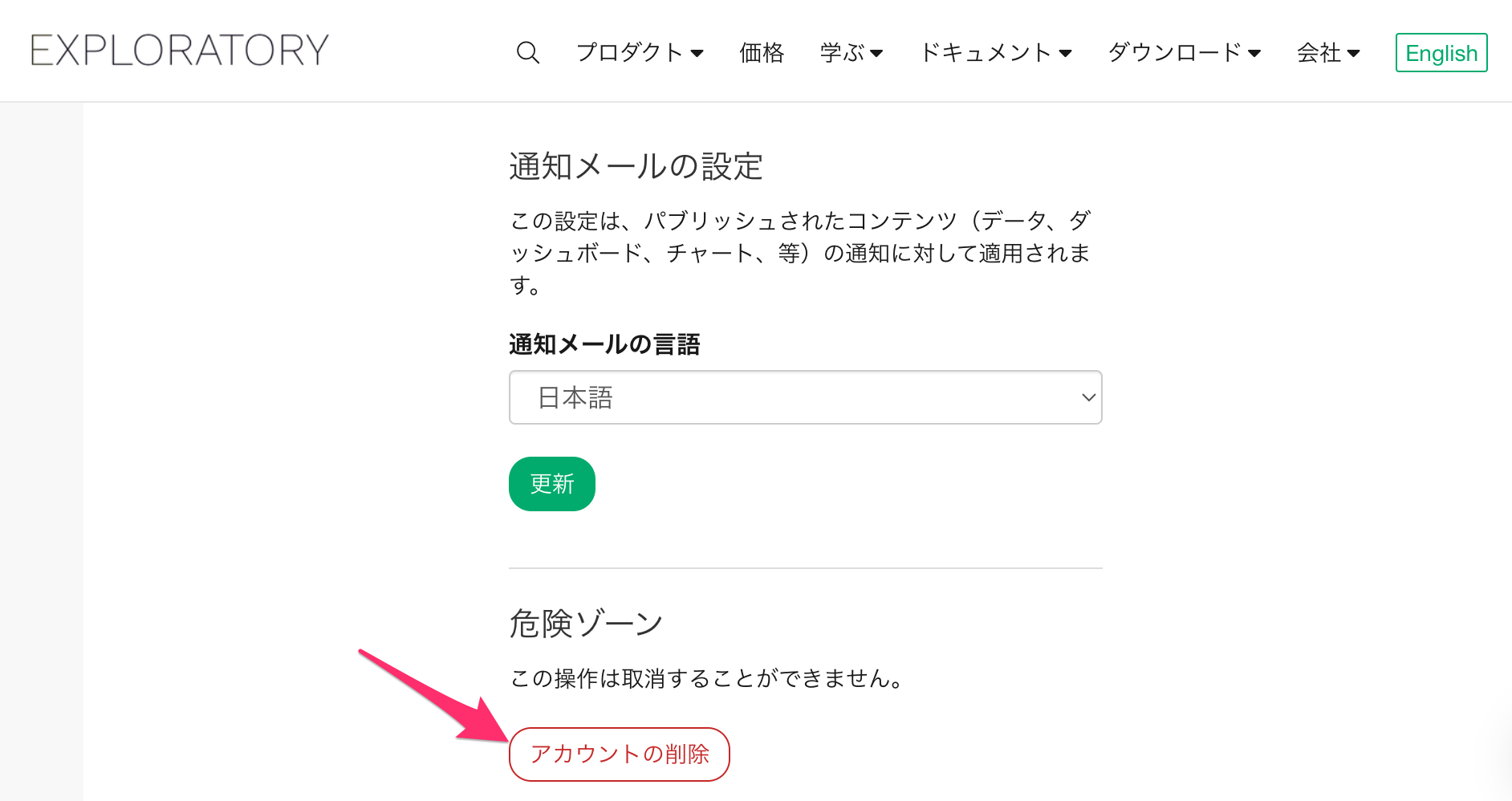Screen dimensions: 1512x801
Task: Open the ドキュメント menu
Action: 996,53
